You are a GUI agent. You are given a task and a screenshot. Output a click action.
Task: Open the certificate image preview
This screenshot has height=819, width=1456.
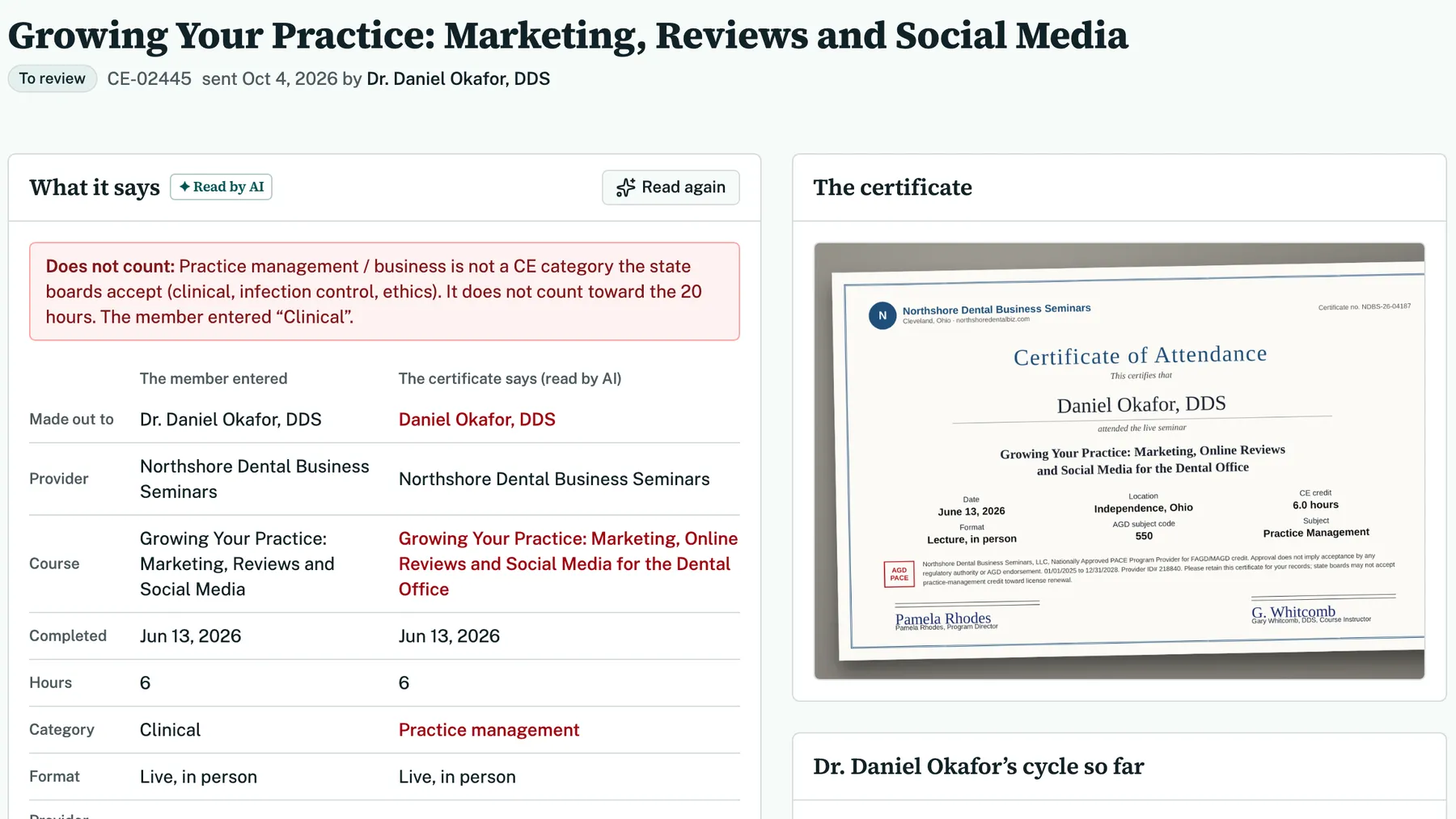click(x=1120, y=461)
